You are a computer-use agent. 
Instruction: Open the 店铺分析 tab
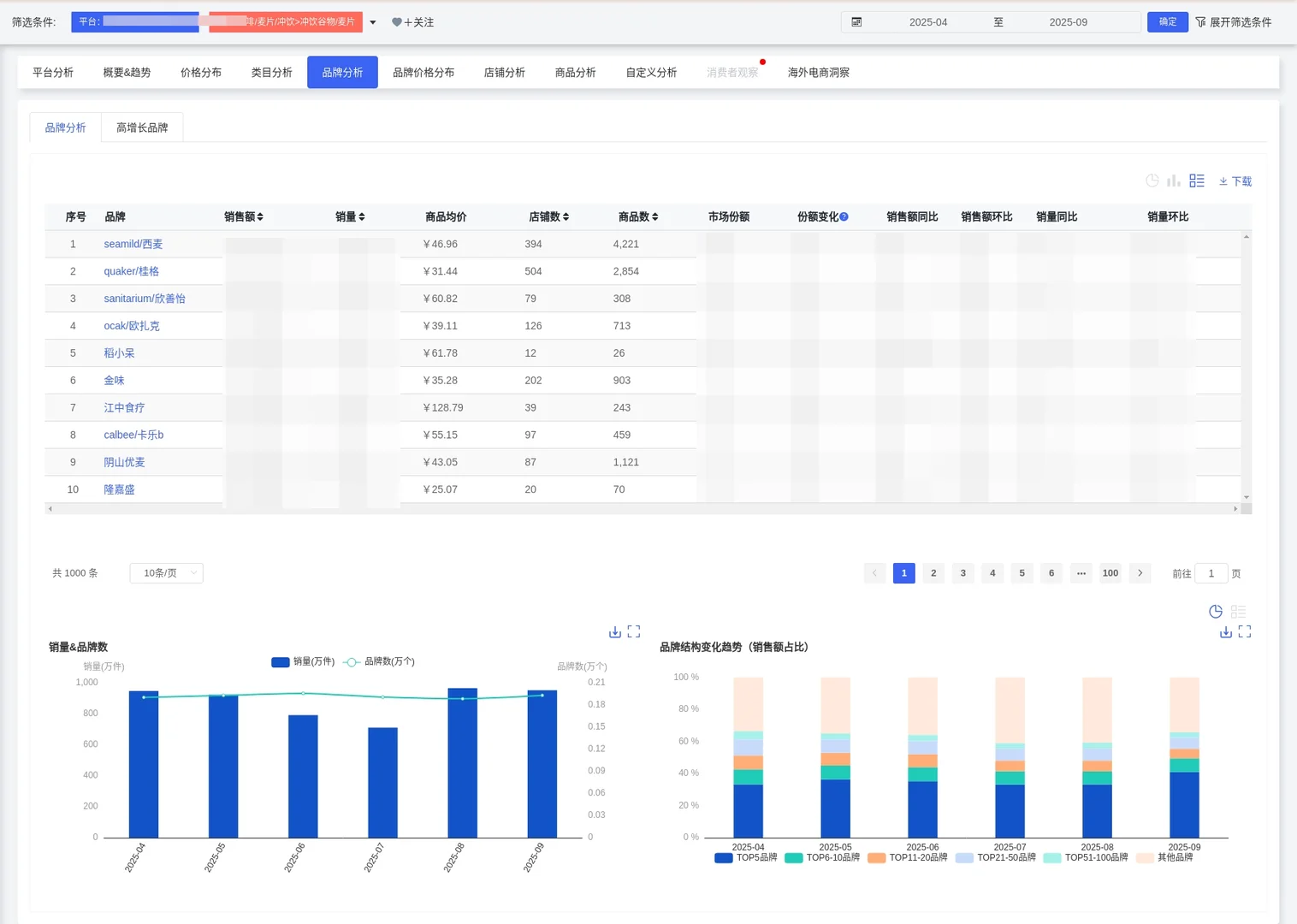pos(505,73)
